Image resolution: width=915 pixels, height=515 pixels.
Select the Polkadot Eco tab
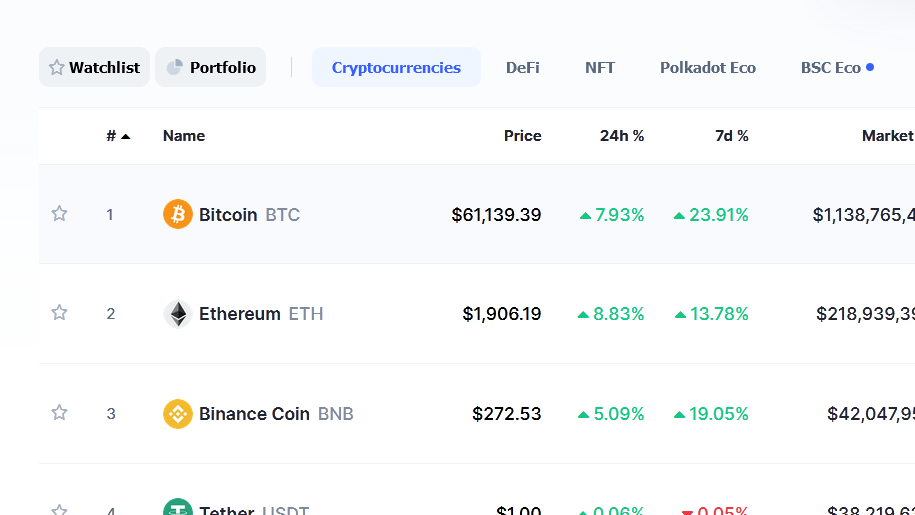coord(707,68)
